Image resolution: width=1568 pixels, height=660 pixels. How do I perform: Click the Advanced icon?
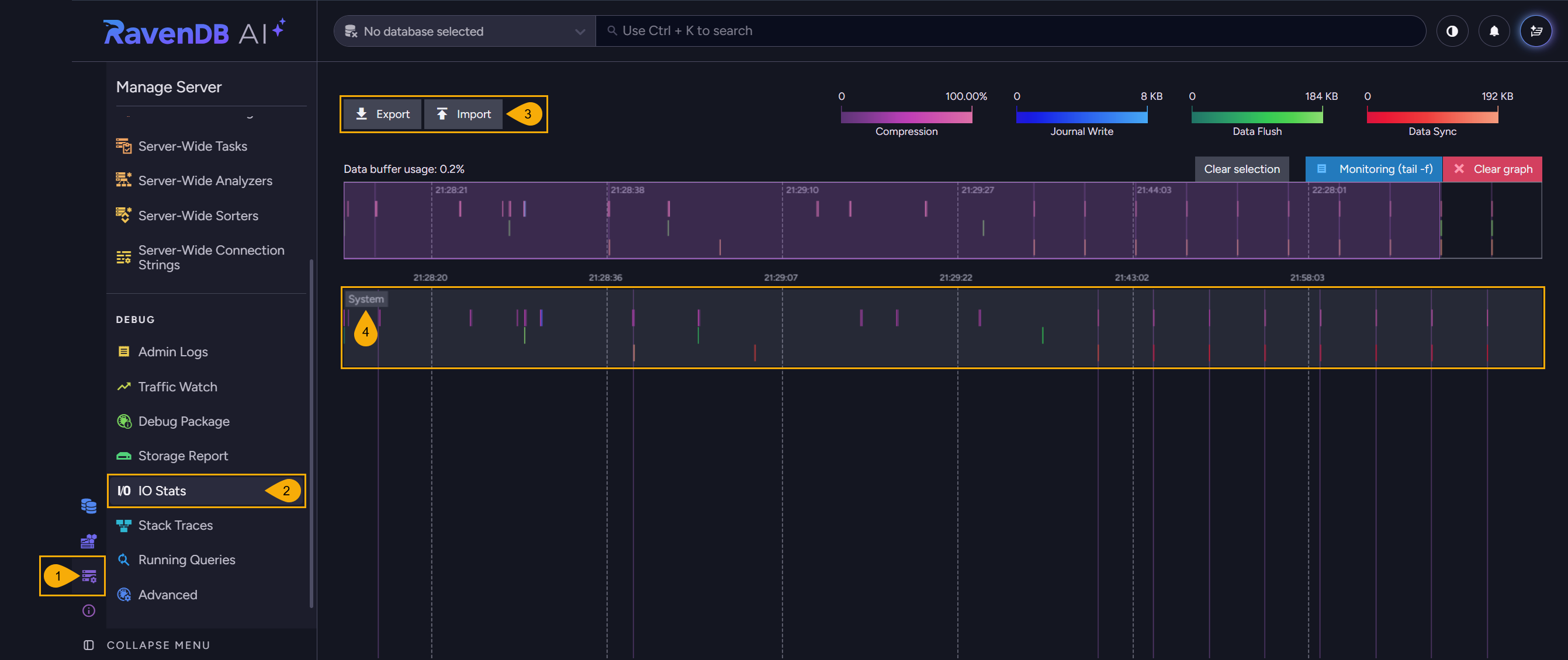tap(124, 595)
